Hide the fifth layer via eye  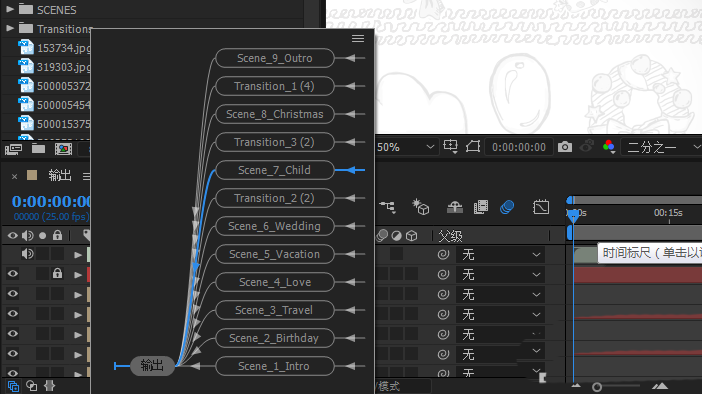click(13, 334)
